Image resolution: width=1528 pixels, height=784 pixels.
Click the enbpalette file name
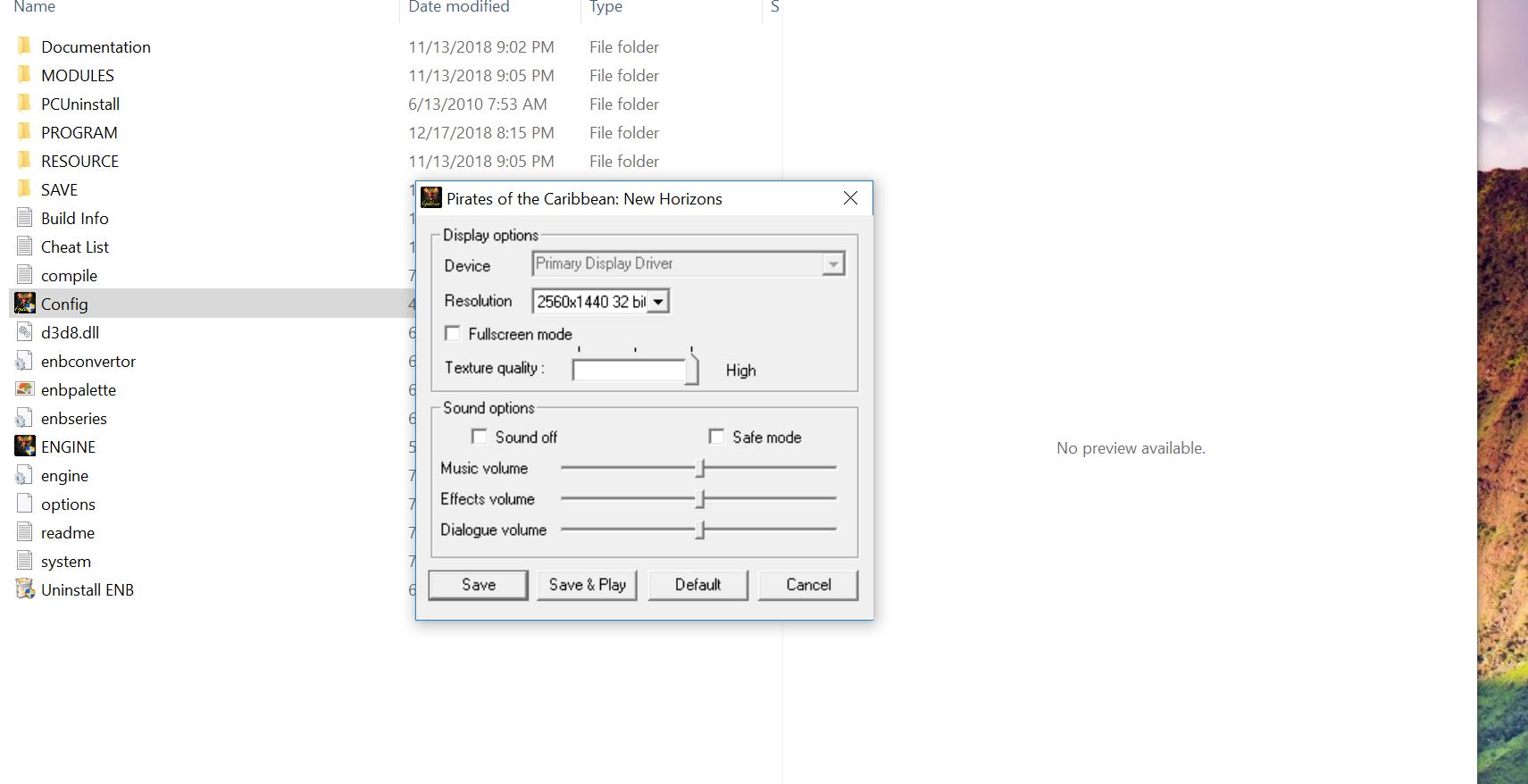coord(79,389)
